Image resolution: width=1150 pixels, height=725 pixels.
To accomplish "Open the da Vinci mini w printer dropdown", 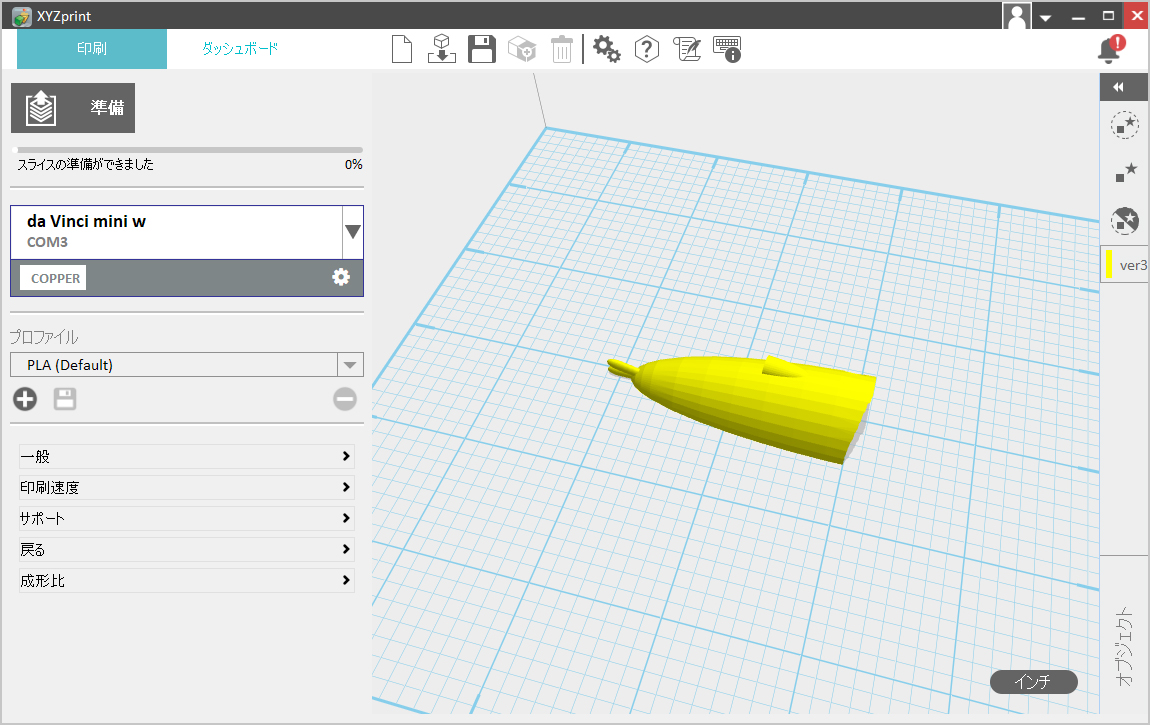I will (352, 232).
